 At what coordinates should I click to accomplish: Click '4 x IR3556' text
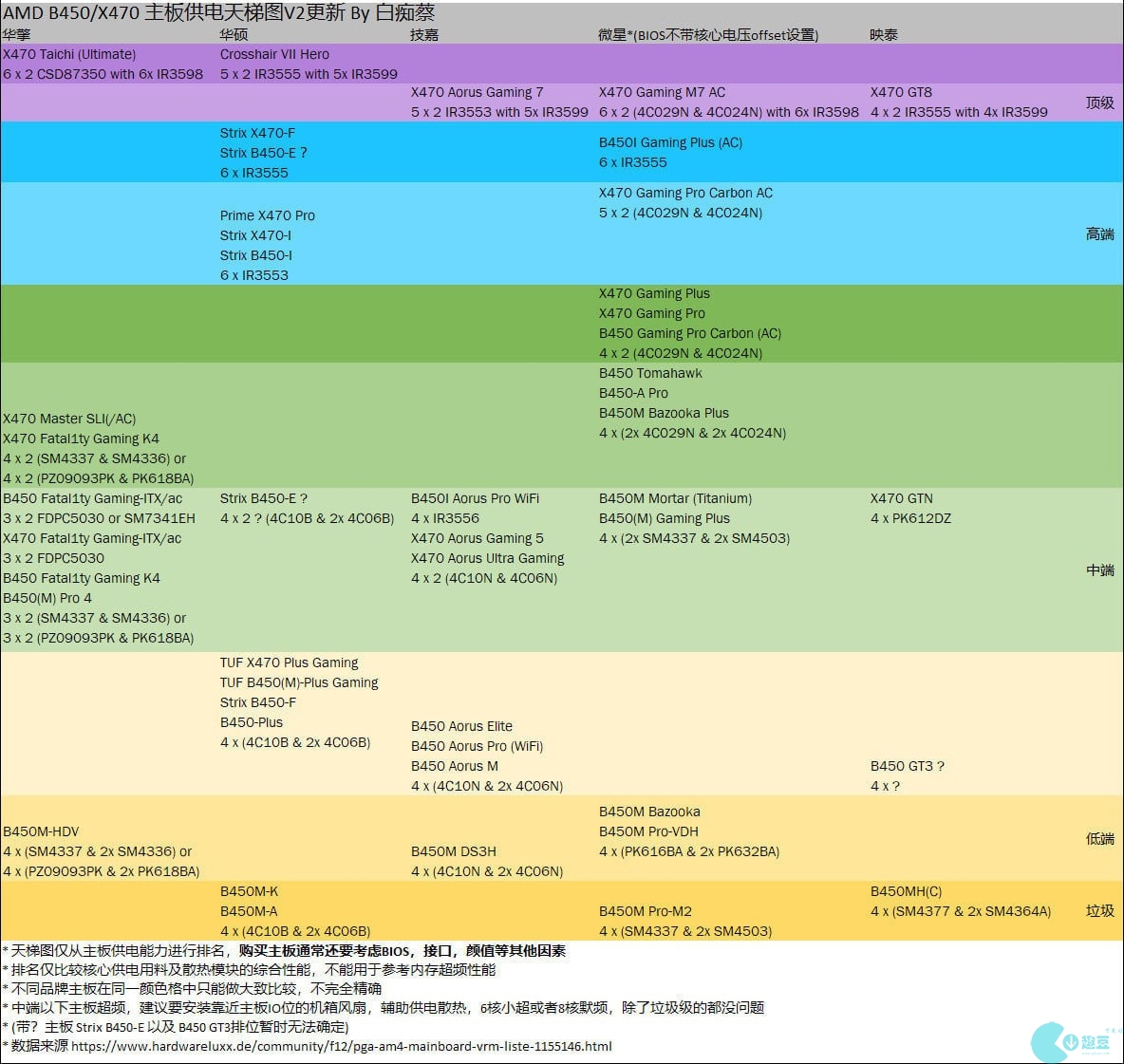coord(445,519)
